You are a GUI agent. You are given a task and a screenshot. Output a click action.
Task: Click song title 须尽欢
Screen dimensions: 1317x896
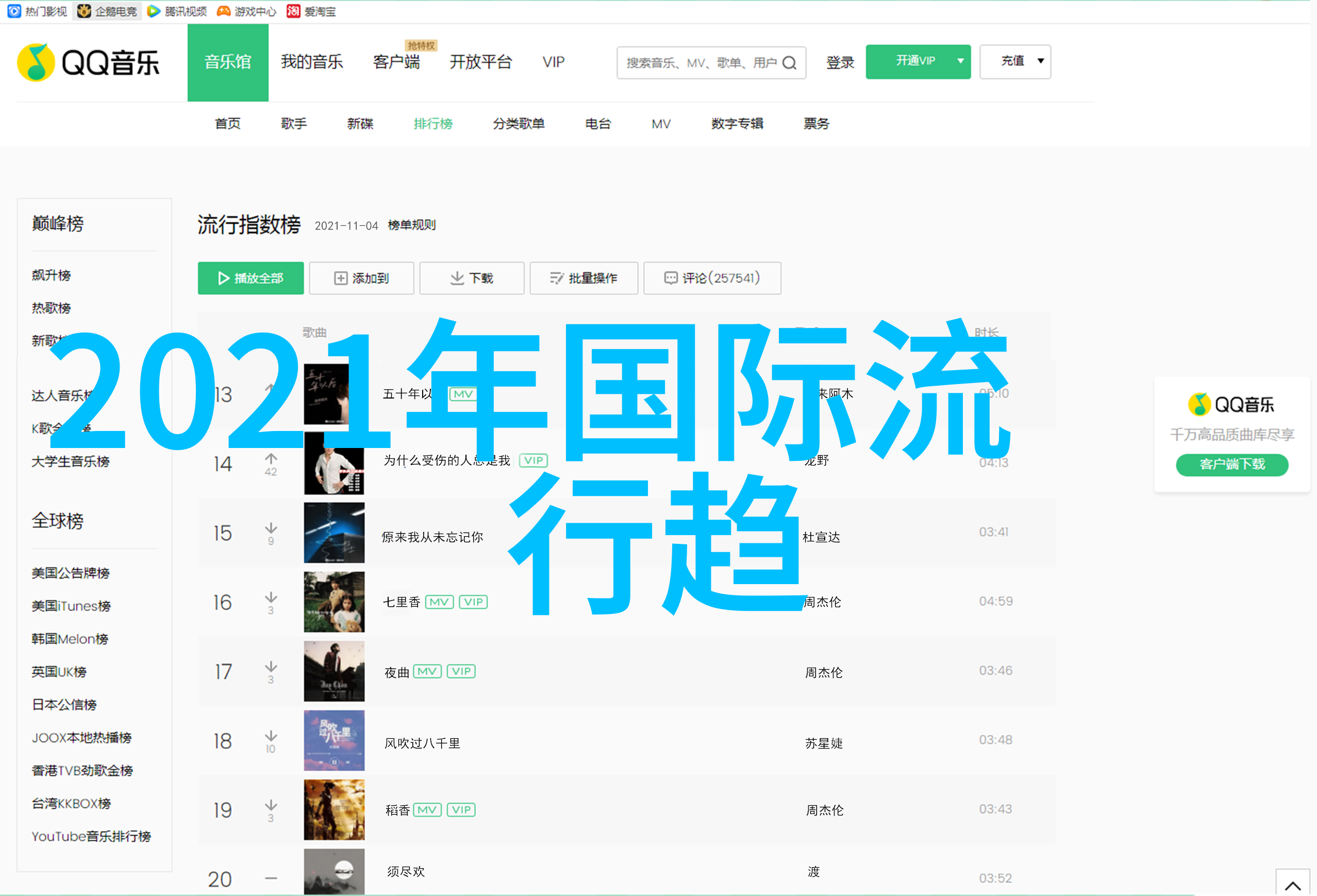tap(406, 872)
